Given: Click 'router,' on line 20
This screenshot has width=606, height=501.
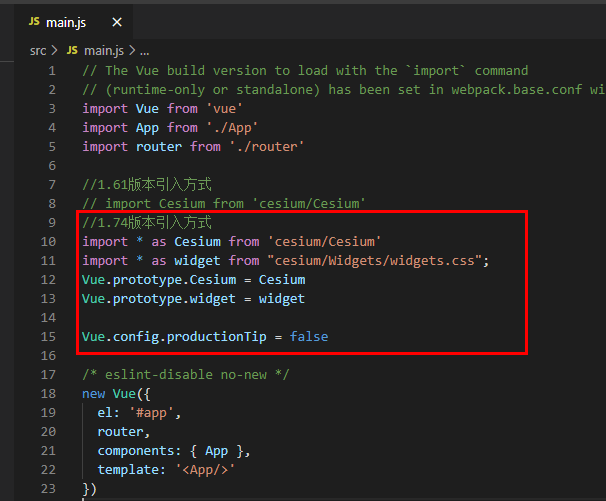Looking at the screenshot, I should pos(124,431).
